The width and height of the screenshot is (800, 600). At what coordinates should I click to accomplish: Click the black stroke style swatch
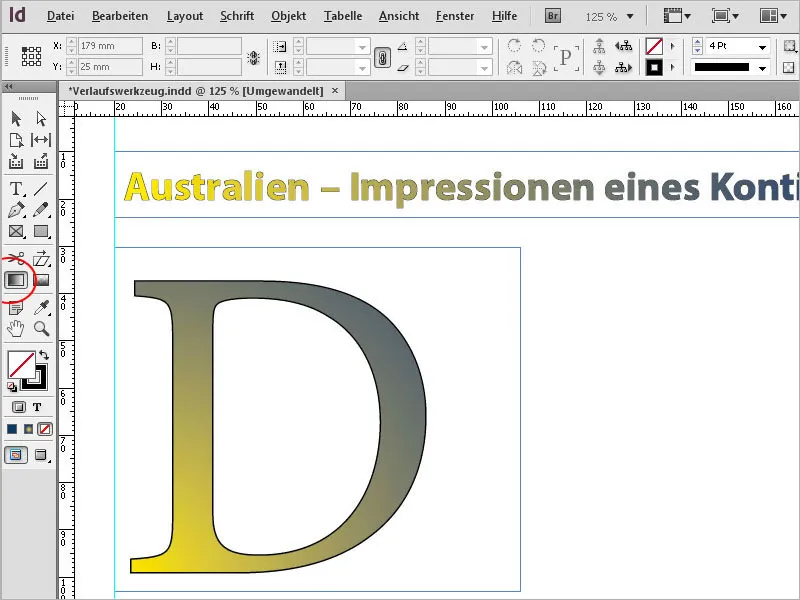(x=722, y=66)
